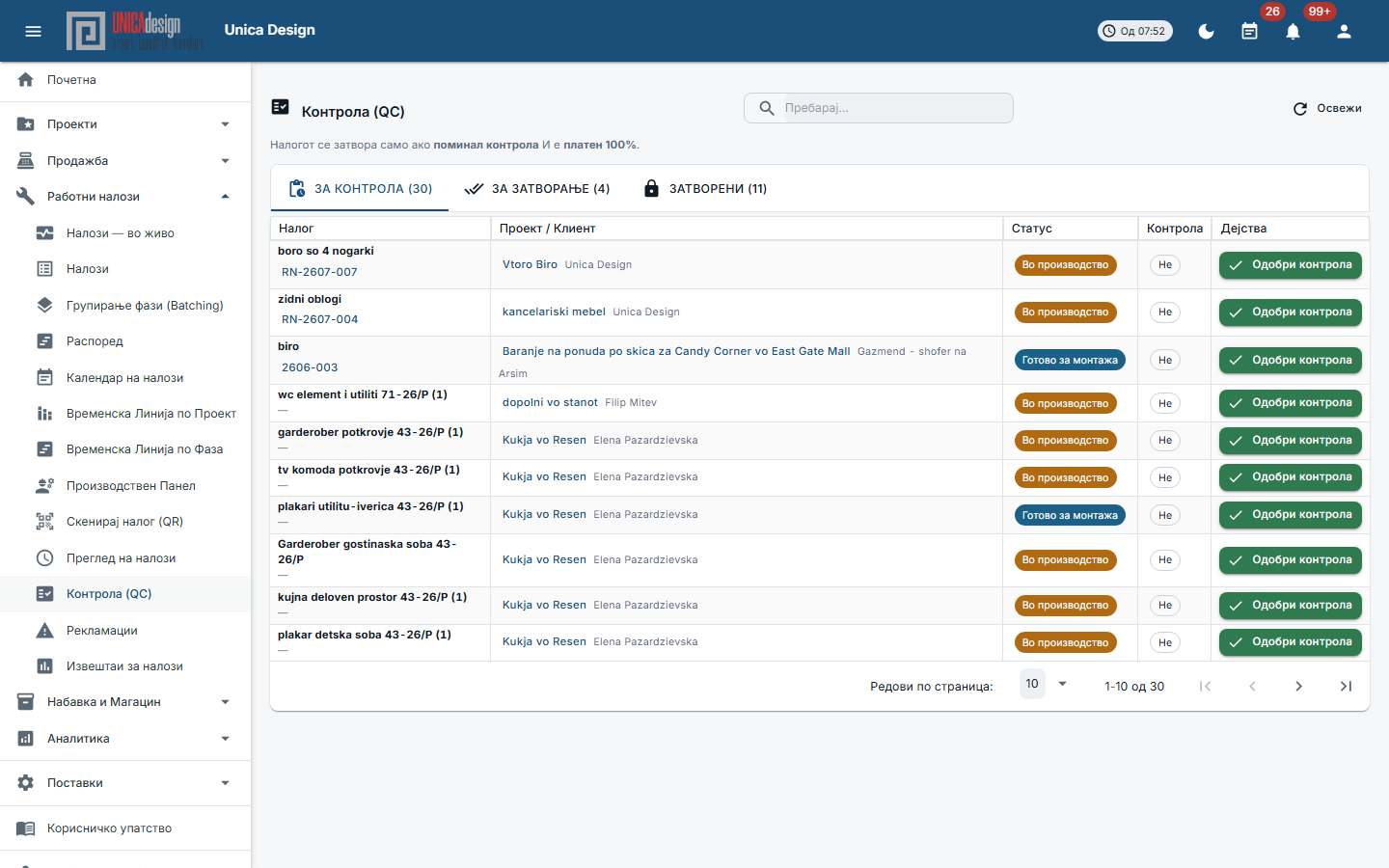Expand Набавка и Магацин section

[125, 702]
